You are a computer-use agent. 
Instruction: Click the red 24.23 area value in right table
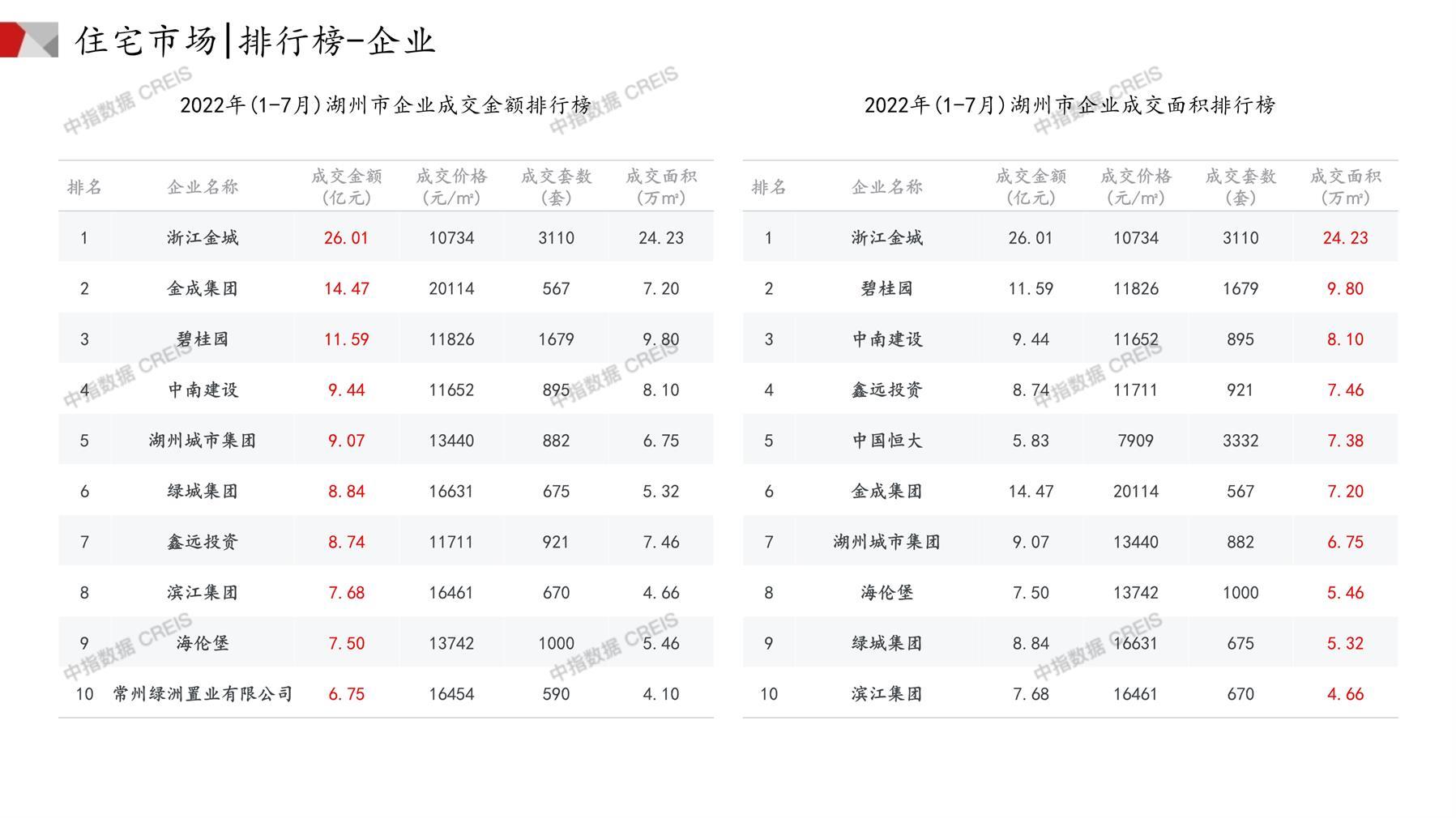1344,236
